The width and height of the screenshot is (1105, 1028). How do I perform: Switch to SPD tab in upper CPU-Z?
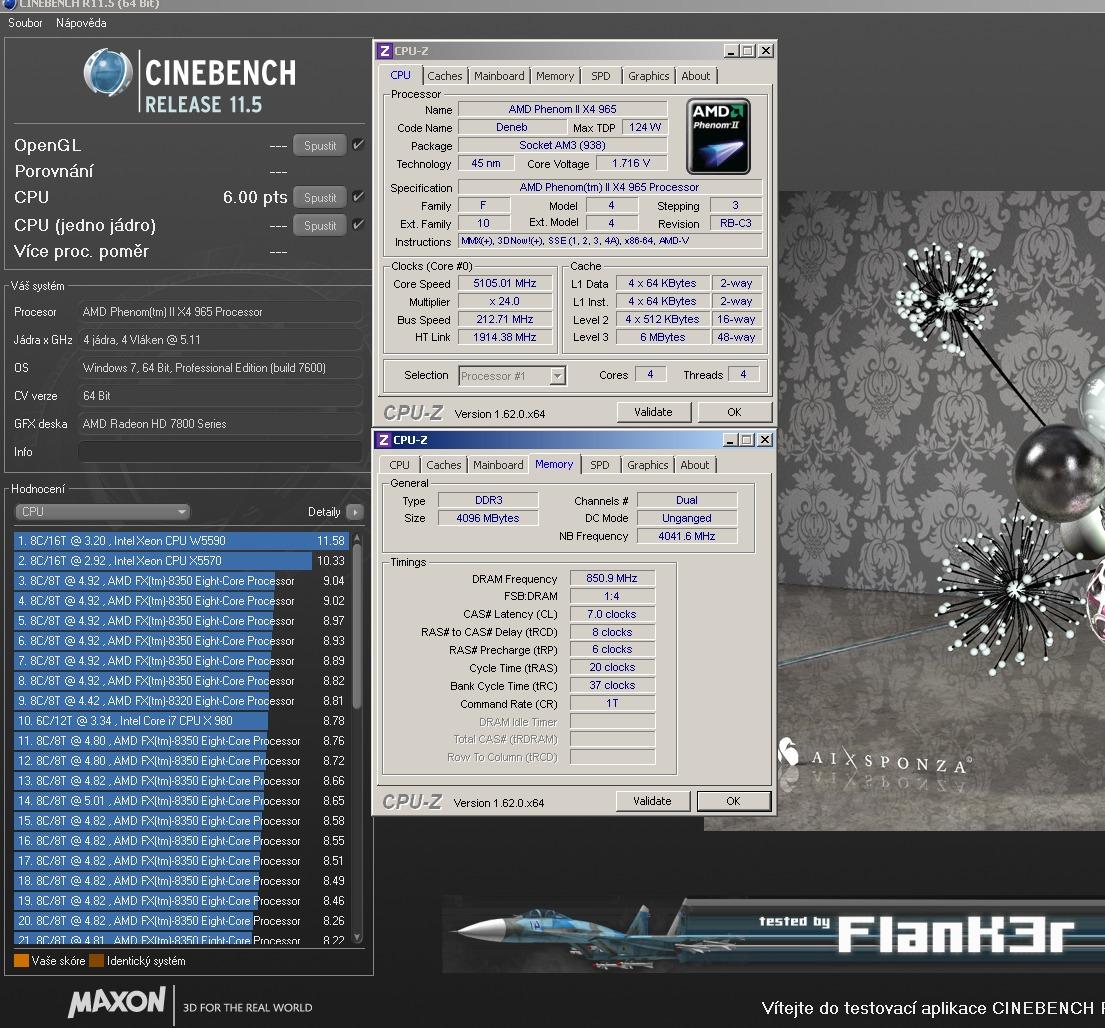click(x=600, y=76)
